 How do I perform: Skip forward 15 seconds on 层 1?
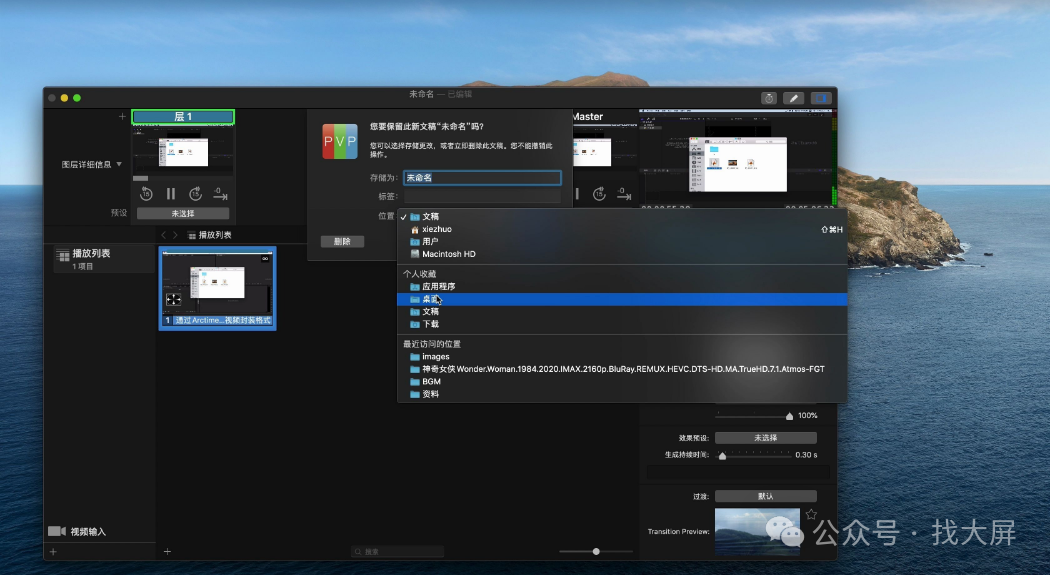tap(196, 194)
